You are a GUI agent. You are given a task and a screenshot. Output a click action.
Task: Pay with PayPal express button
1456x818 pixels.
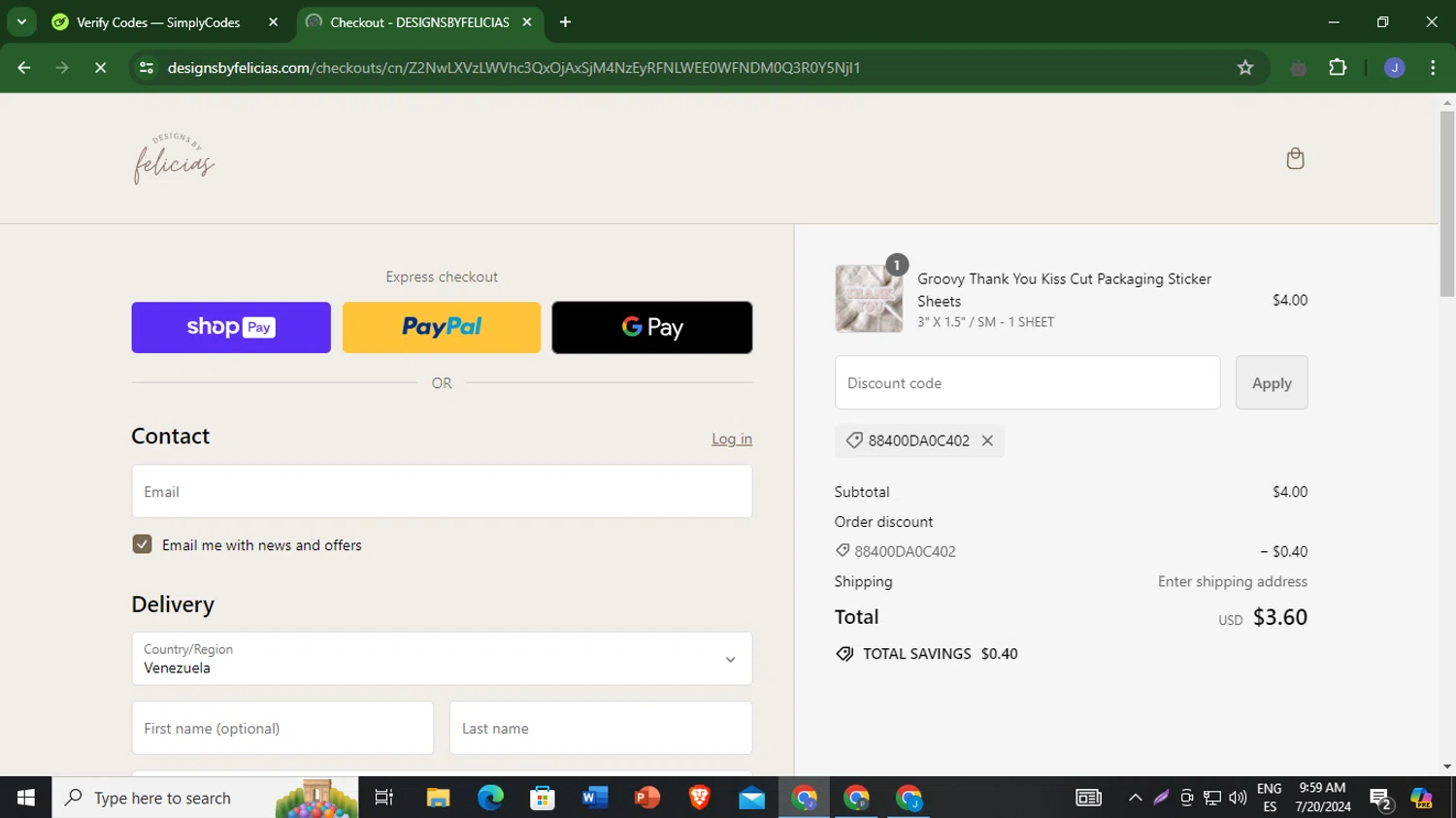tap(442, 327)
